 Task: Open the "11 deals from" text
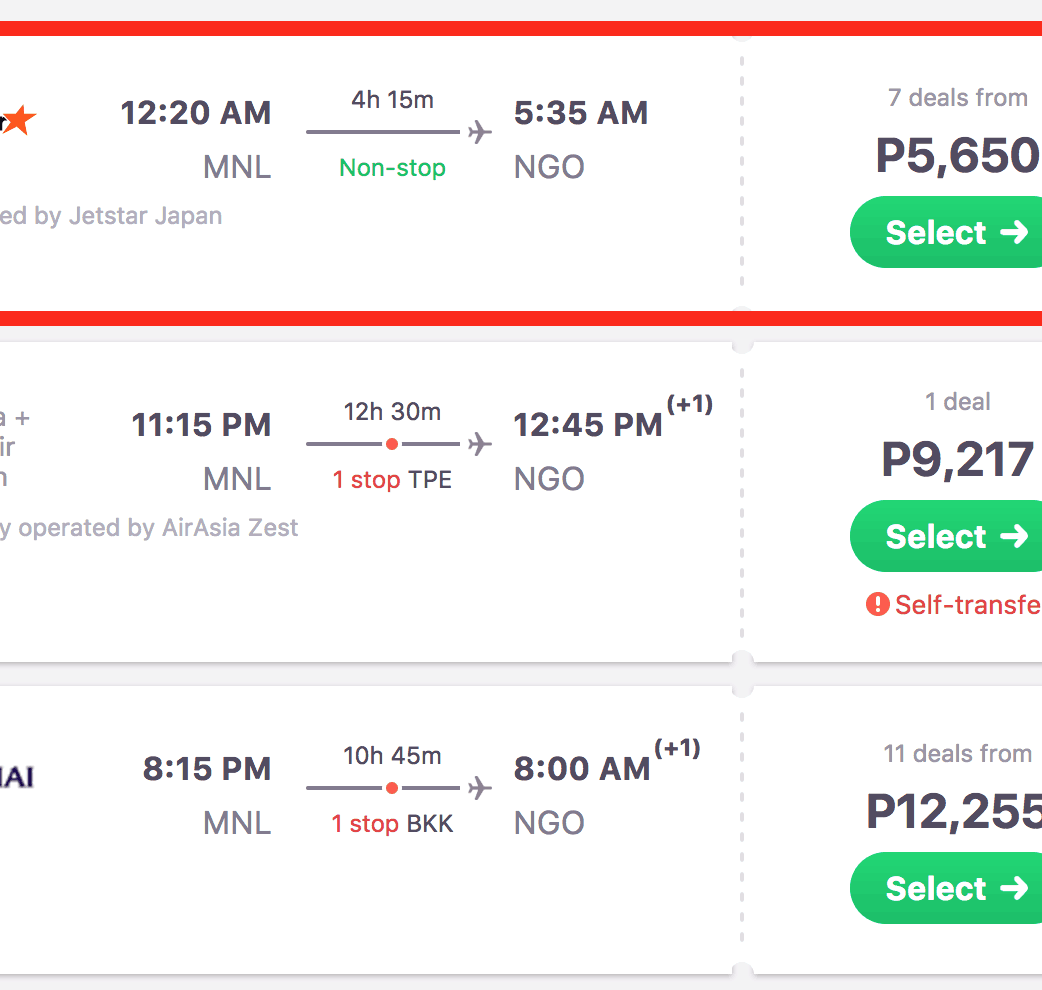[x=957, y=754]
